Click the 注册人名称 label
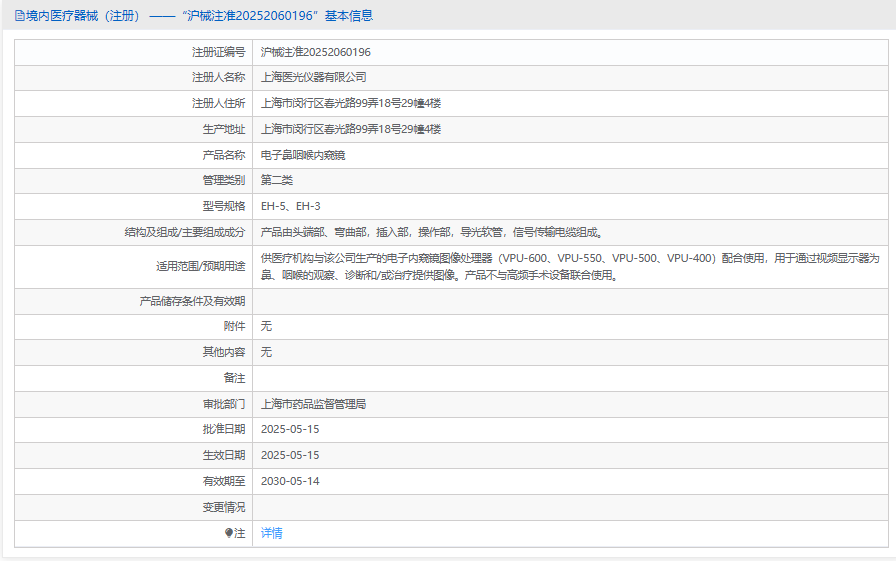This screenshot has height=561, width=896. [218, 77]
